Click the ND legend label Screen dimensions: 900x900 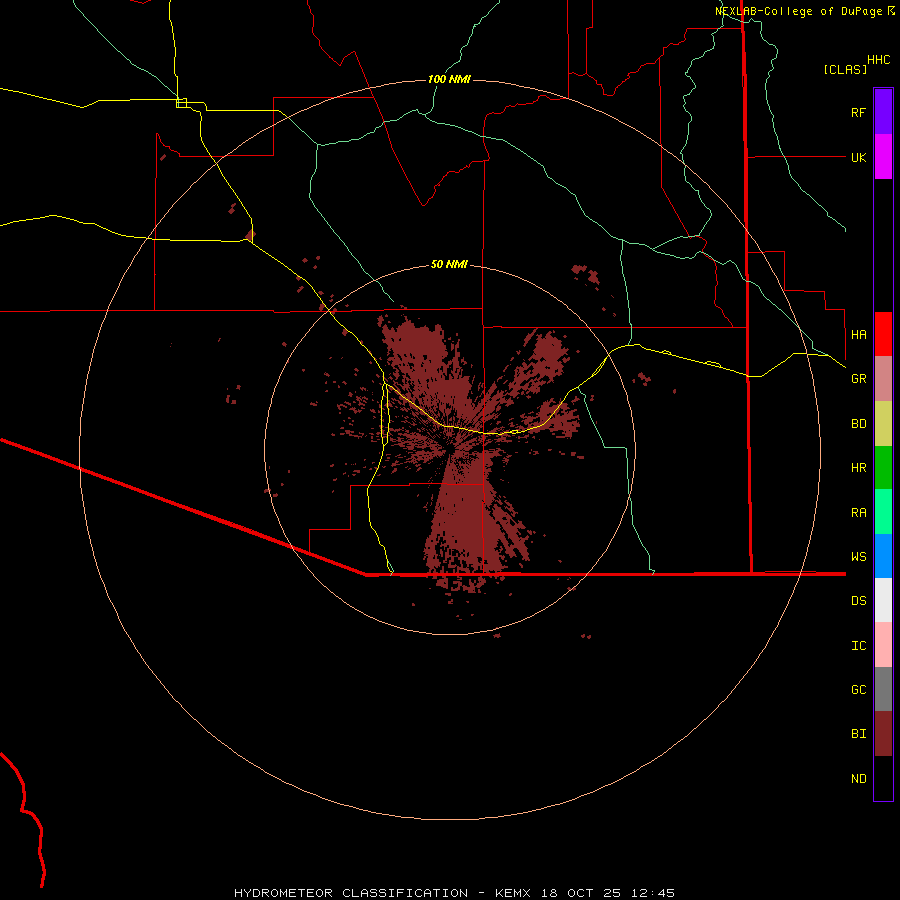858,779
